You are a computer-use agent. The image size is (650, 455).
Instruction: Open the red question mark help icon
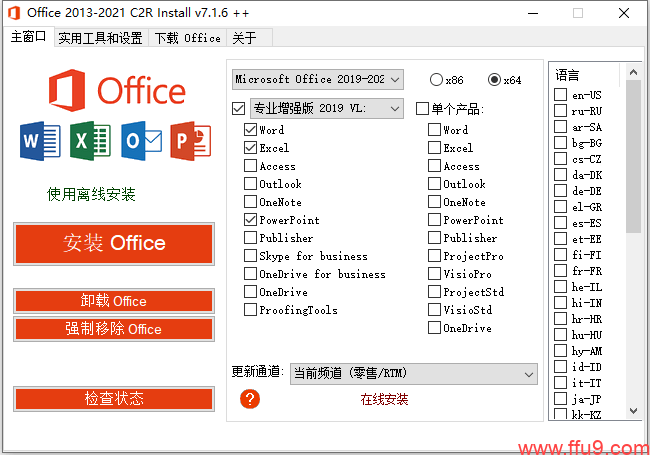pos(250,399)
